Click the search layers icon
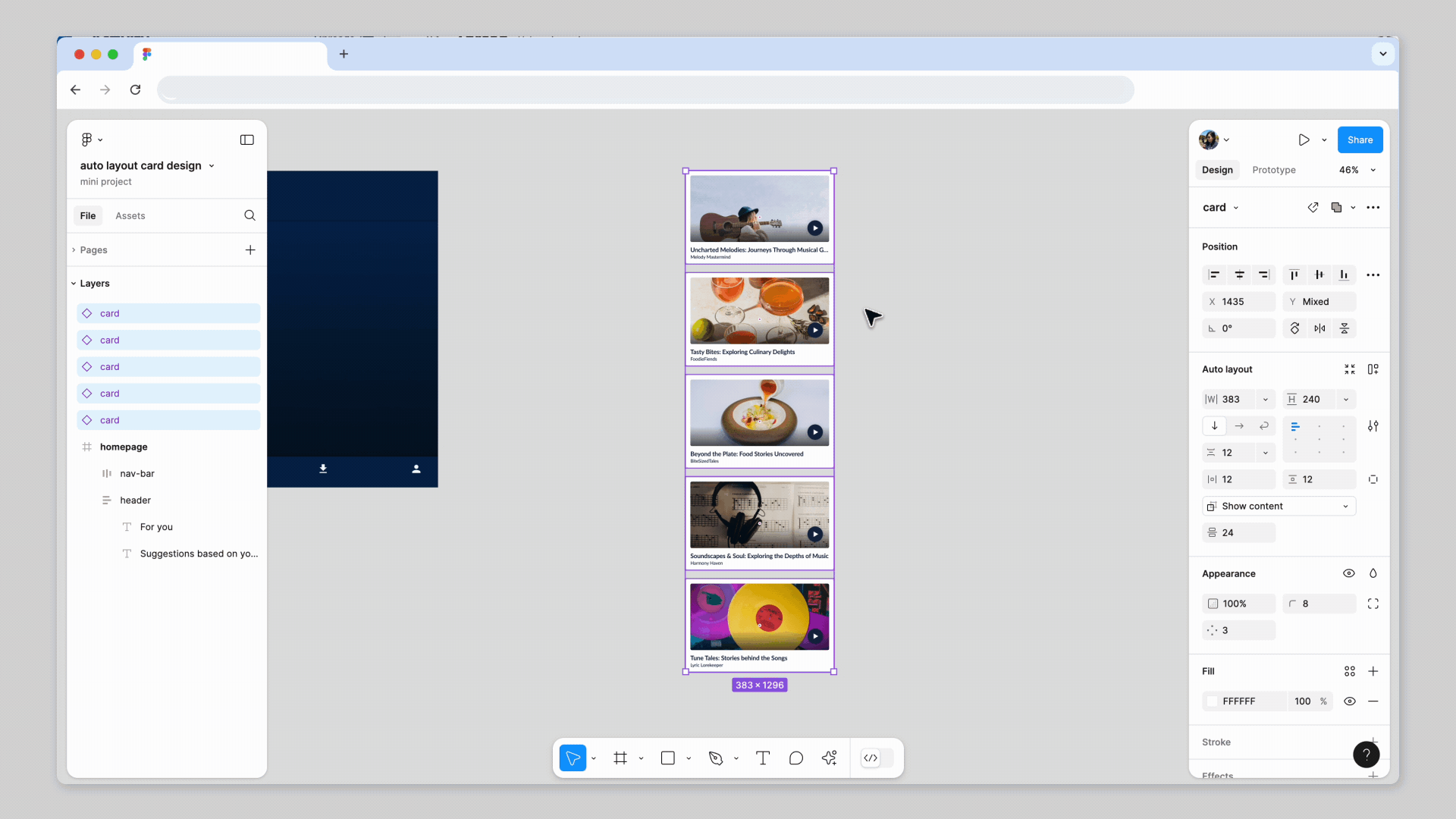The width and height of the screenshot is (1456, 819). 249,215
